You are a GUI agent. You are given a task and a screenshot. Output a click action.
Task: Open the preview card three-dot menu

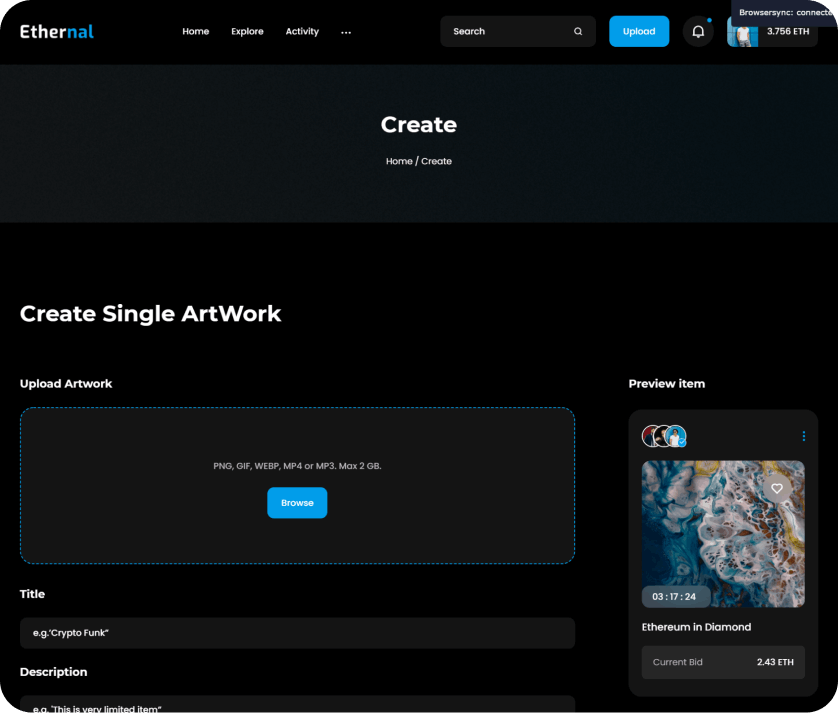click(x=803, y=436)
